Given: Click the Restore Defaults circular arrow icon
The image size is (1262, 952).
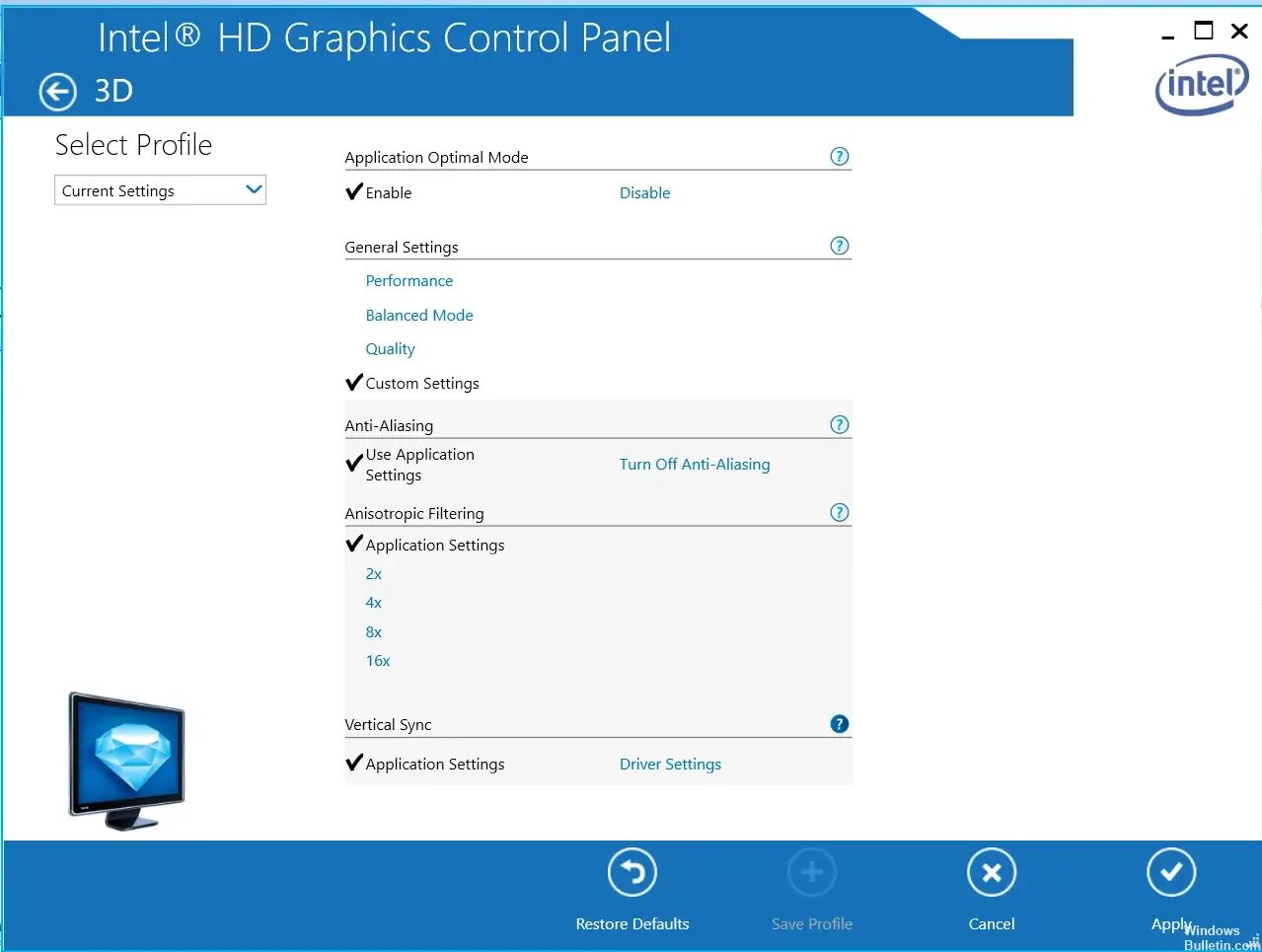Looking at the screenshot, I should point(632,872).
